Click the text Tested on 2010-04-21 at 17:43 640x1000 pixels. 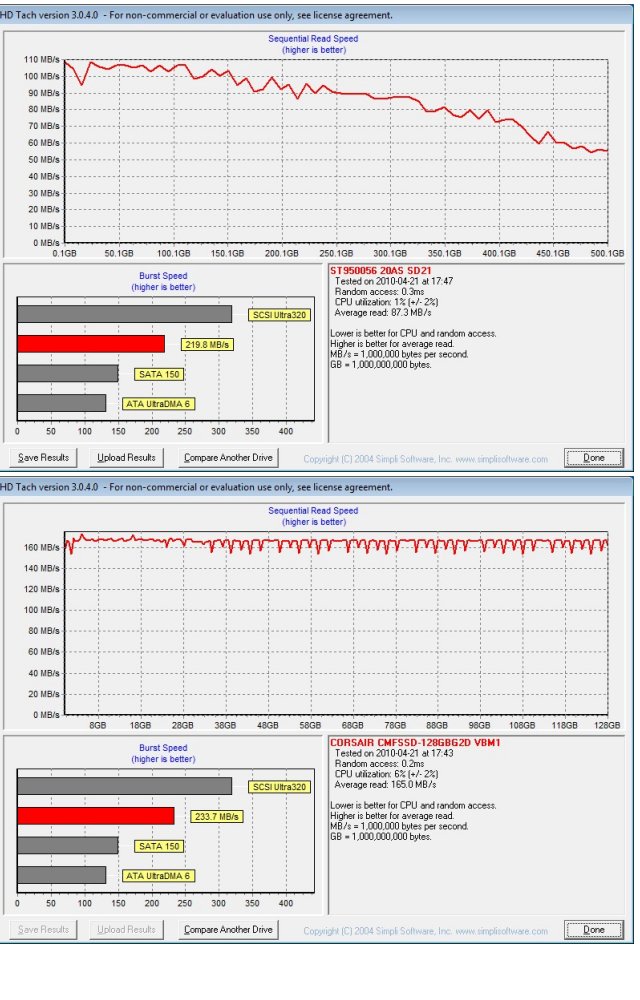(x=394, y=753)
